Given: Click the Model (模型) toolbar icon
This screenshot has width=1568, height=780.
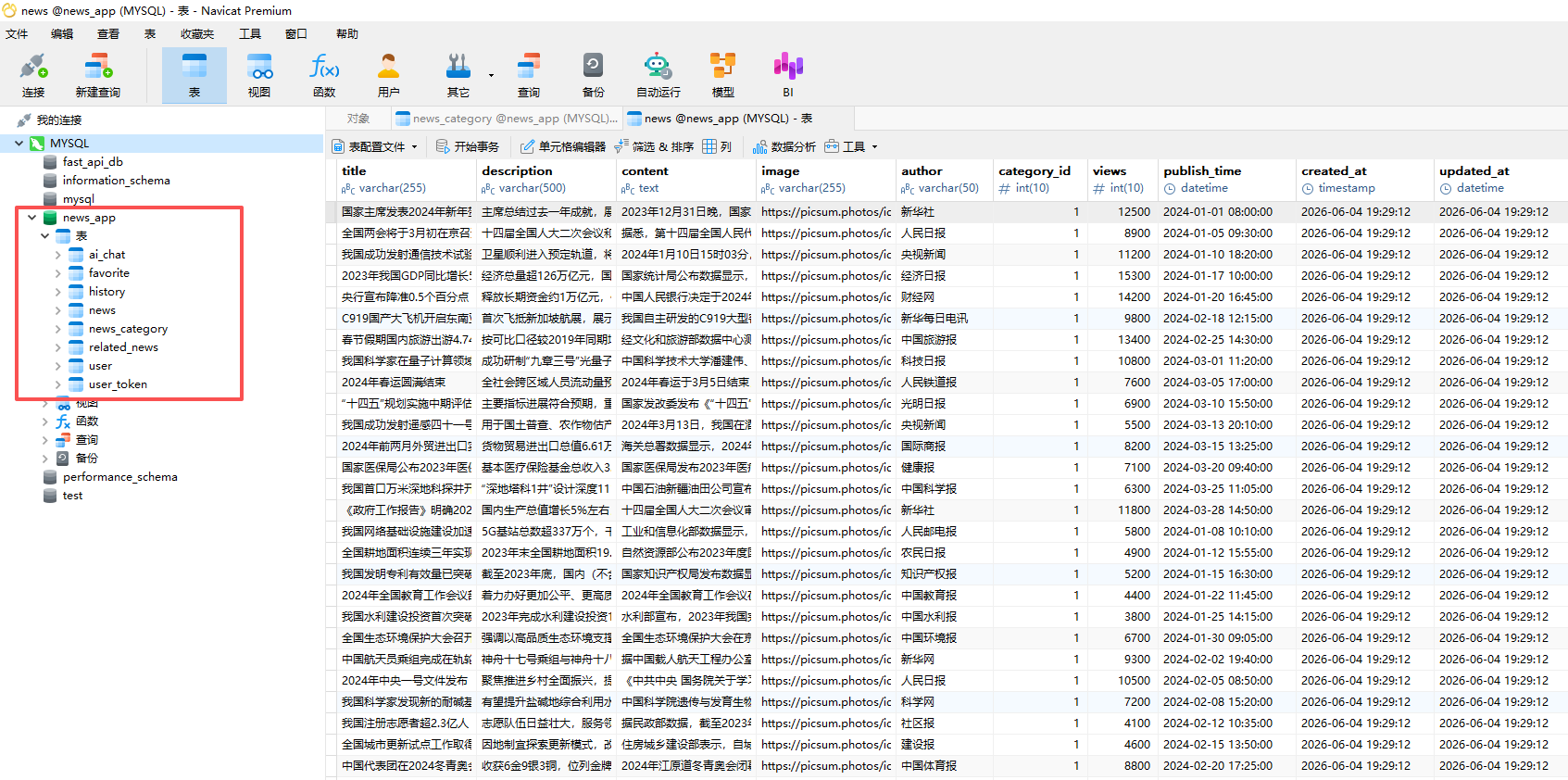Looking at the screenshot, I should [x=722, y=75].
